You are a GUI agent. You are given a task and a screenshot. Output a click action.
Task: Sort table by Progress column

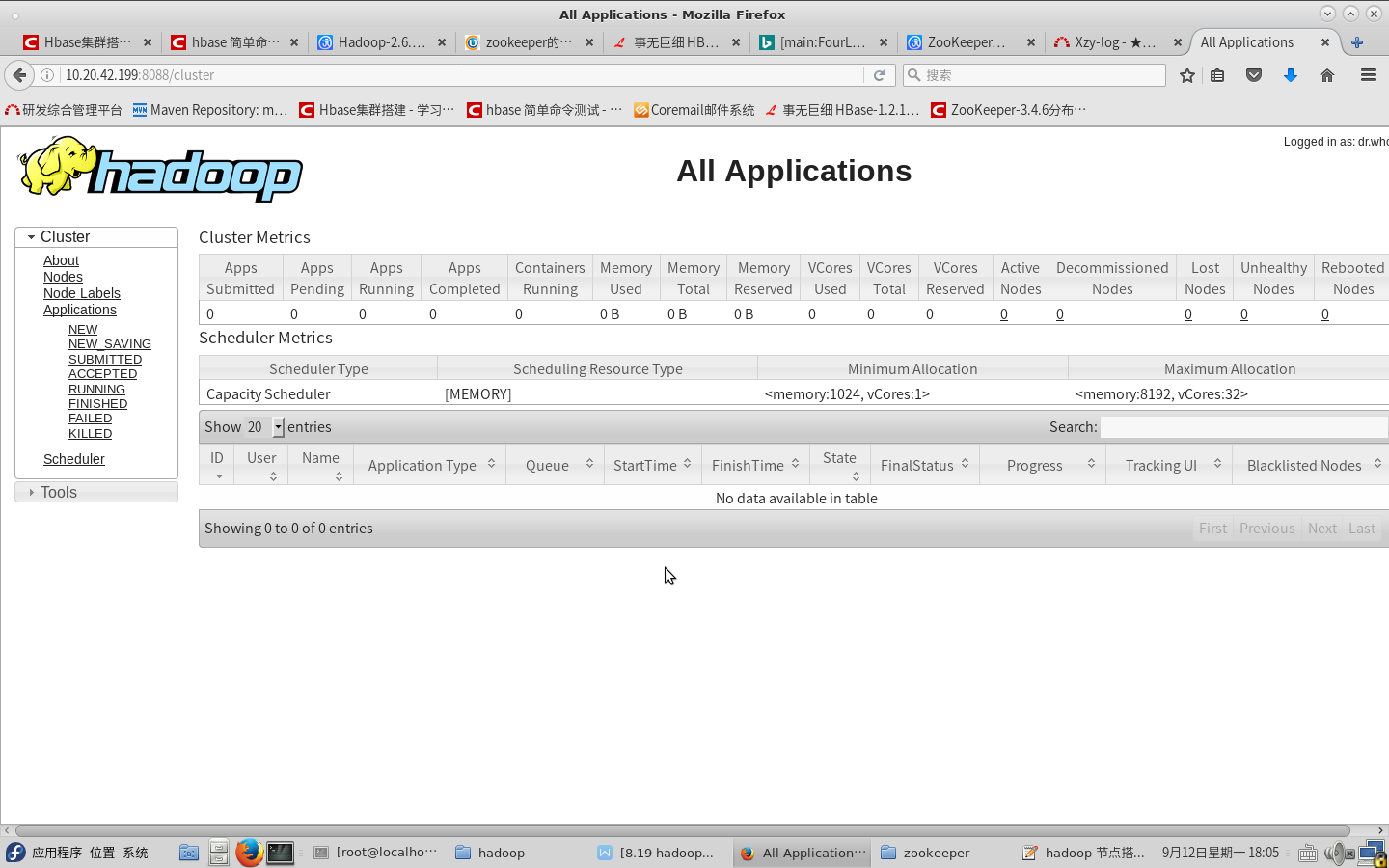click(x=1043, y=465)
